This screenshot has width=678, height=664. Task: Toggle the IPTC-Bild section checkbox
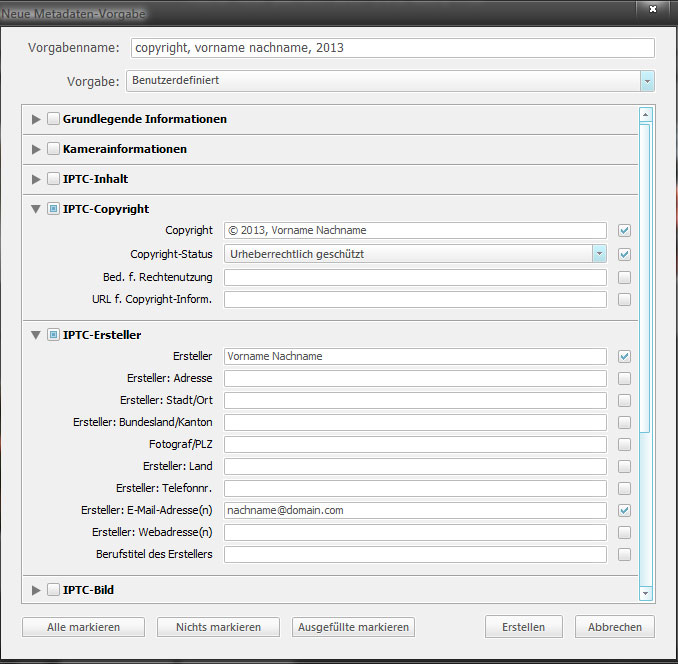[53, 590]
